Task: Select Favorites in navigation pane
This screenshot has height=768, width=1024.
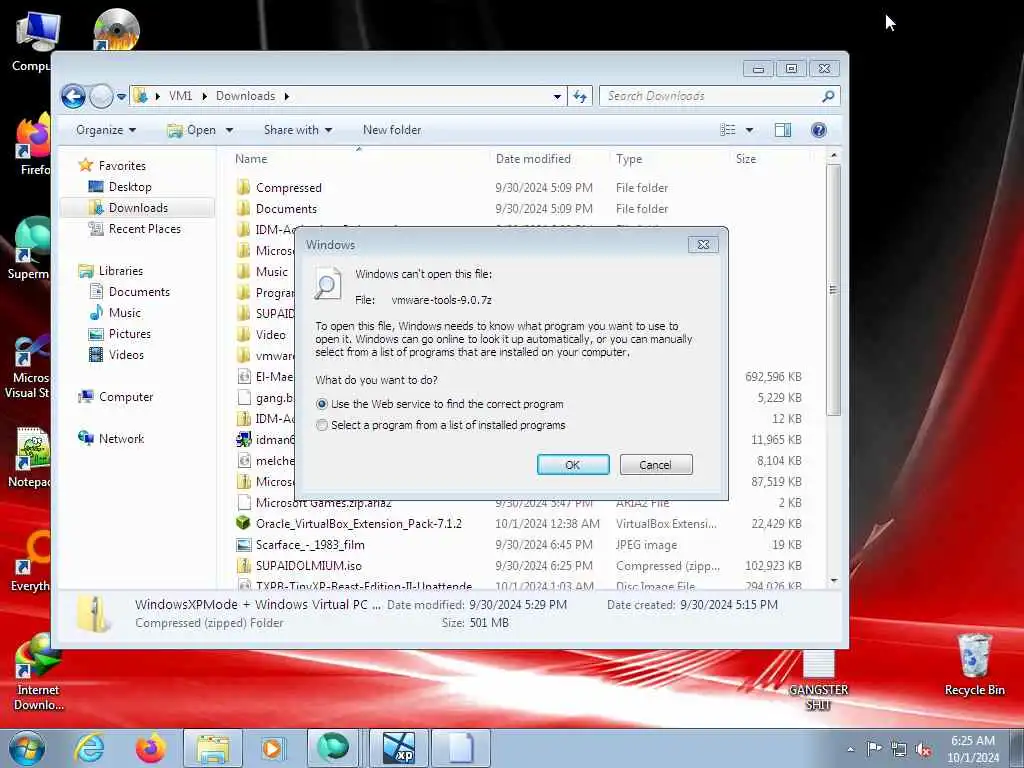Action: click(121, 166)
